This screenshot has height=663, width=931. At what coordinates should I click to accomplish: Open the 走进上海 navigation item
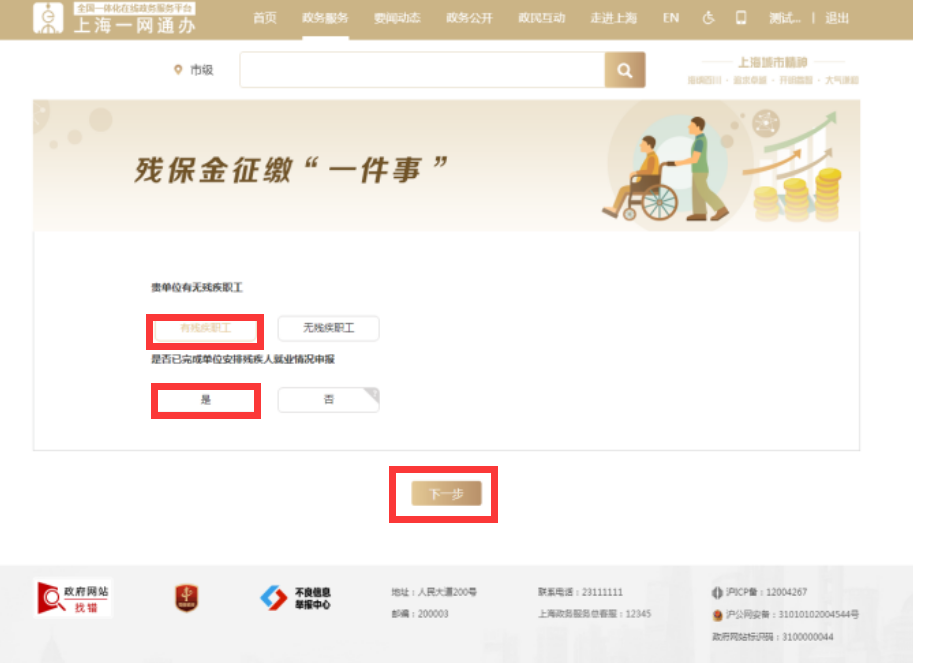[613, 17]
